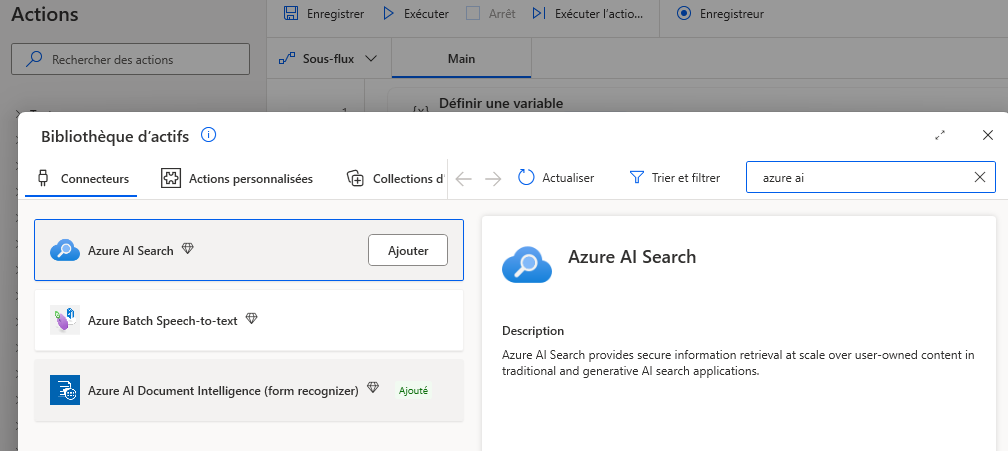Click the forward navigation arrow
Viewport: 1008px width, 451px height.
click(493, 179)
